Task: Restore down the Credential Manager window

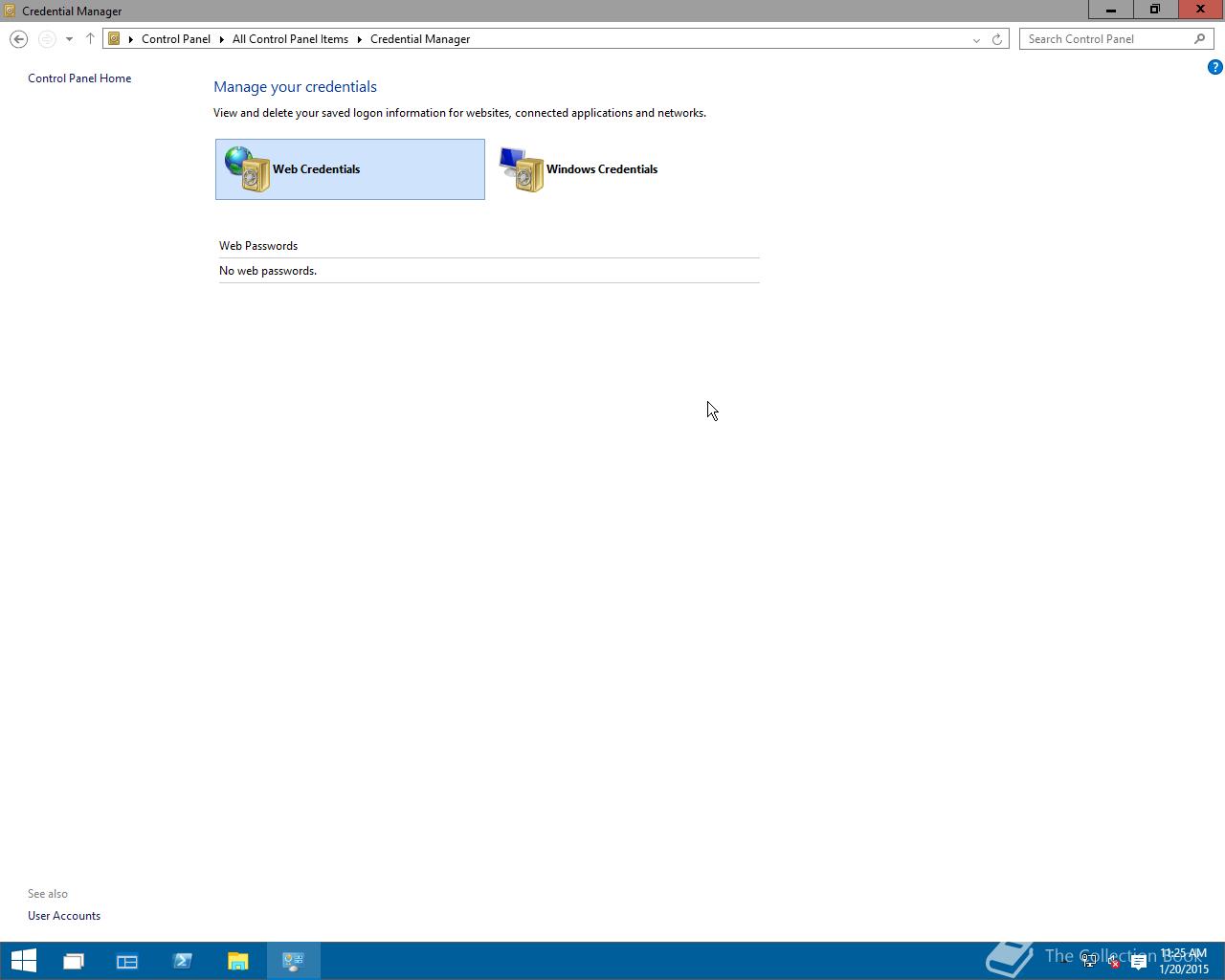Action: (1154, 10)
